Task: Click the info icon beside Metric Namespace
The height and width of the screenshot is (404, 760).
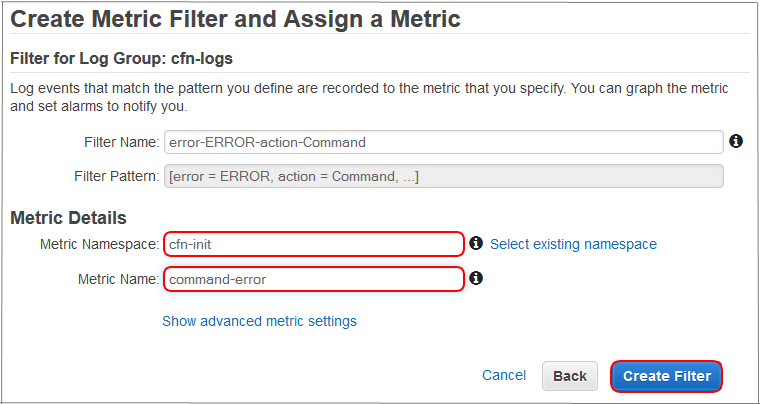Action: (x=476, y=244)
